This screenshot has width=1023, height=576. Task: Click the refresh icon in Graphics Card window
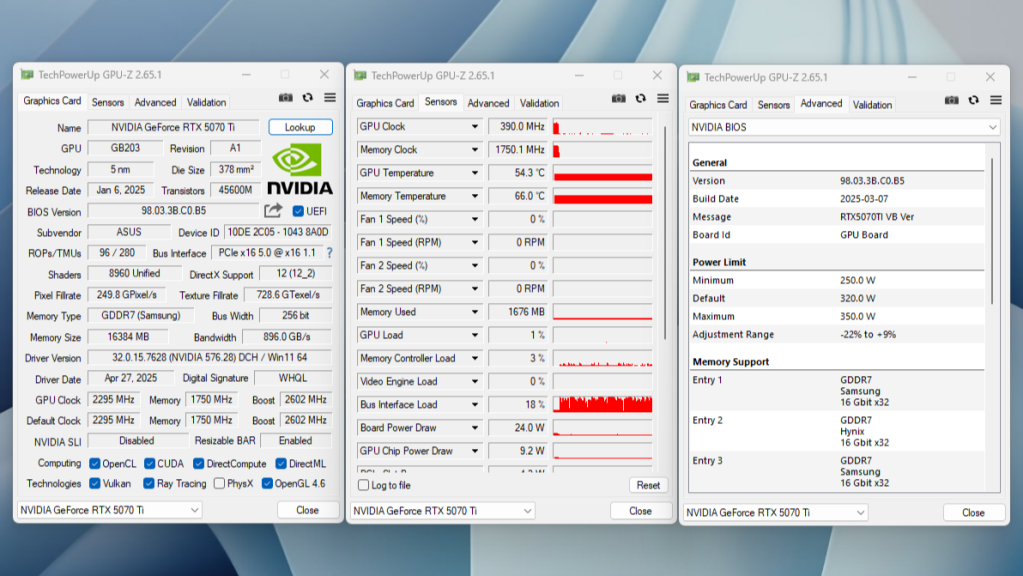pos(308,97)
